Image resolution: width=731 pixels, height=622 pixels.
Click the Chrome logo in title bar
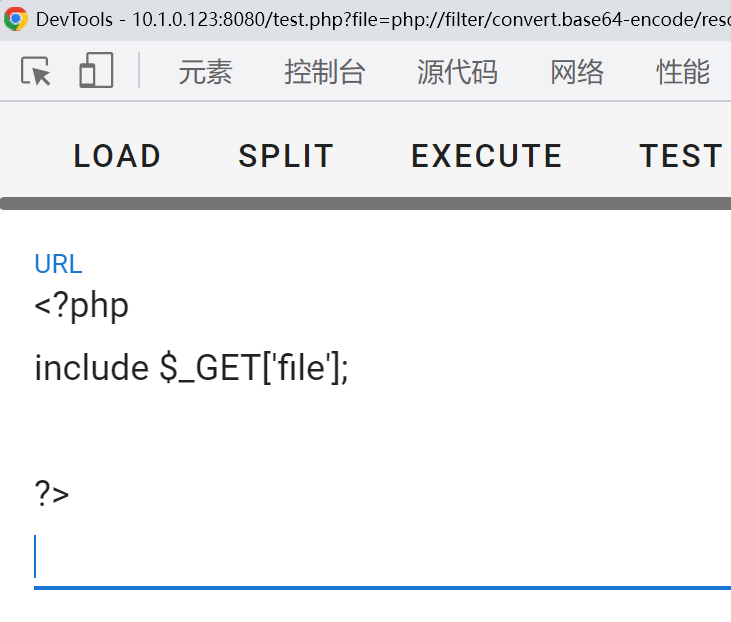tap(15, 19)
